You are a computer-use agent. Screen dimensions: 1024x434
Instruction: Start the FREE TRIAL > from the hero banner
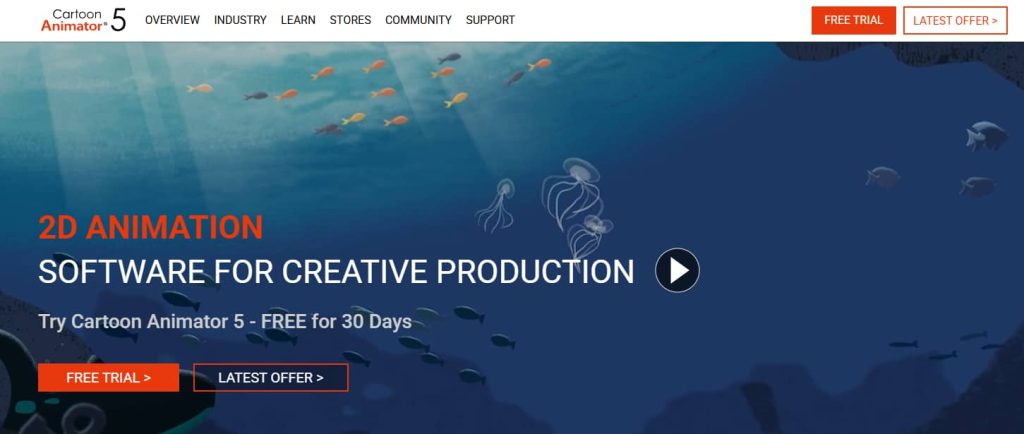tap(108, 377)
